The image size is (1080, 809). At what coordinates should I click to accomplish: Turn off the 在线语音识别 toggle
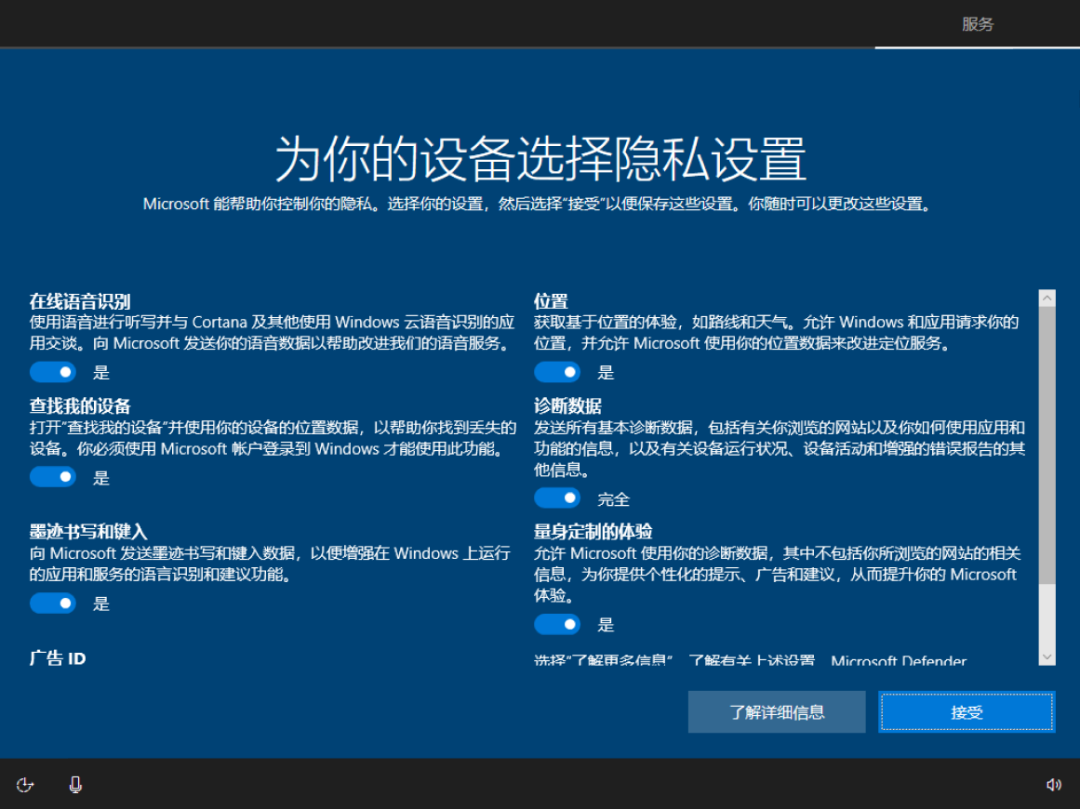pyautogui.click(x=52, y=371)
